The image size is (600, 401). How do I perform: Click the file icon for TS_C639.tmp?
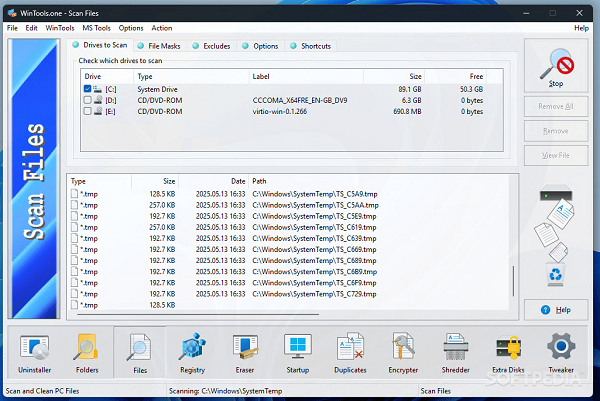[x=74, y=238]
